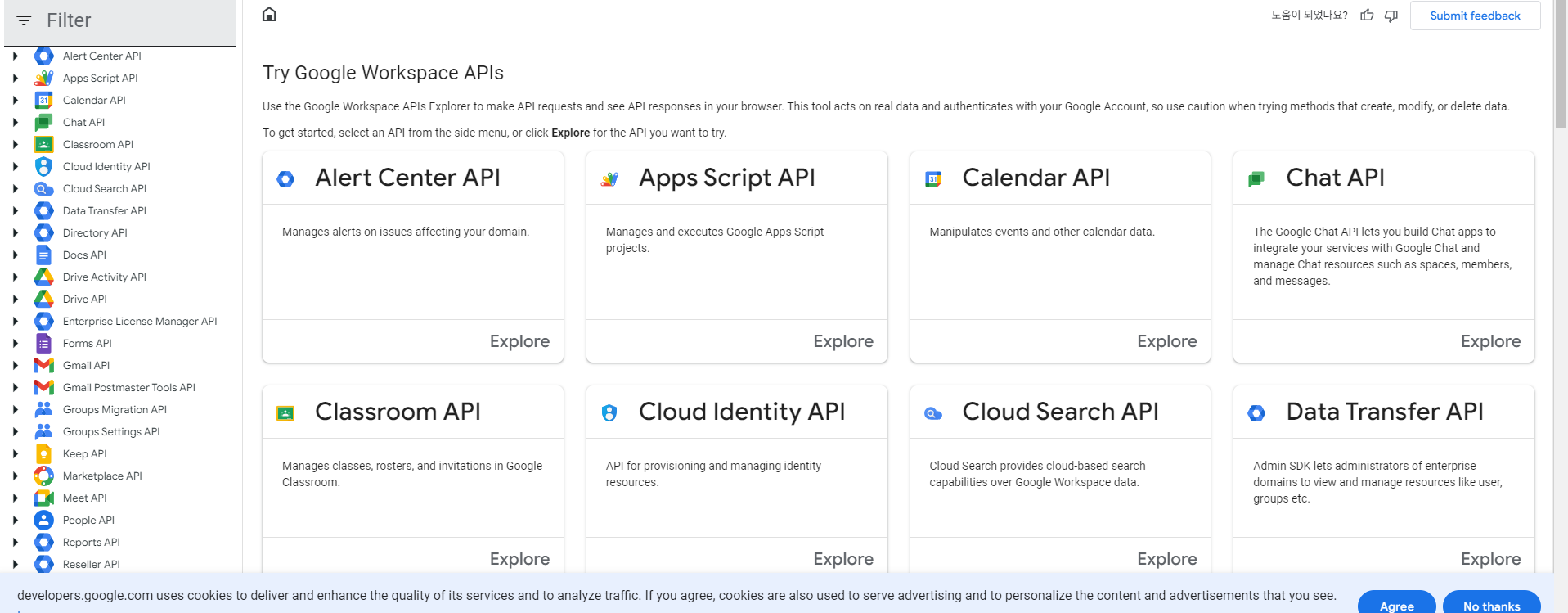Click the Keep API icon in sidebar

click(44, 453)
